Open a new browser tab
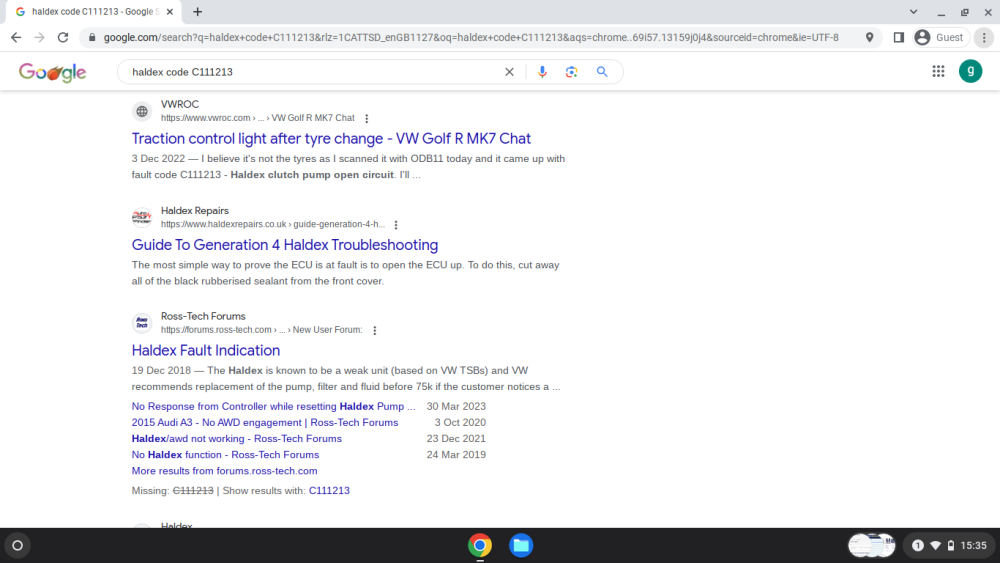Screen dimensions: 1000x563 (x=198, y=11)
